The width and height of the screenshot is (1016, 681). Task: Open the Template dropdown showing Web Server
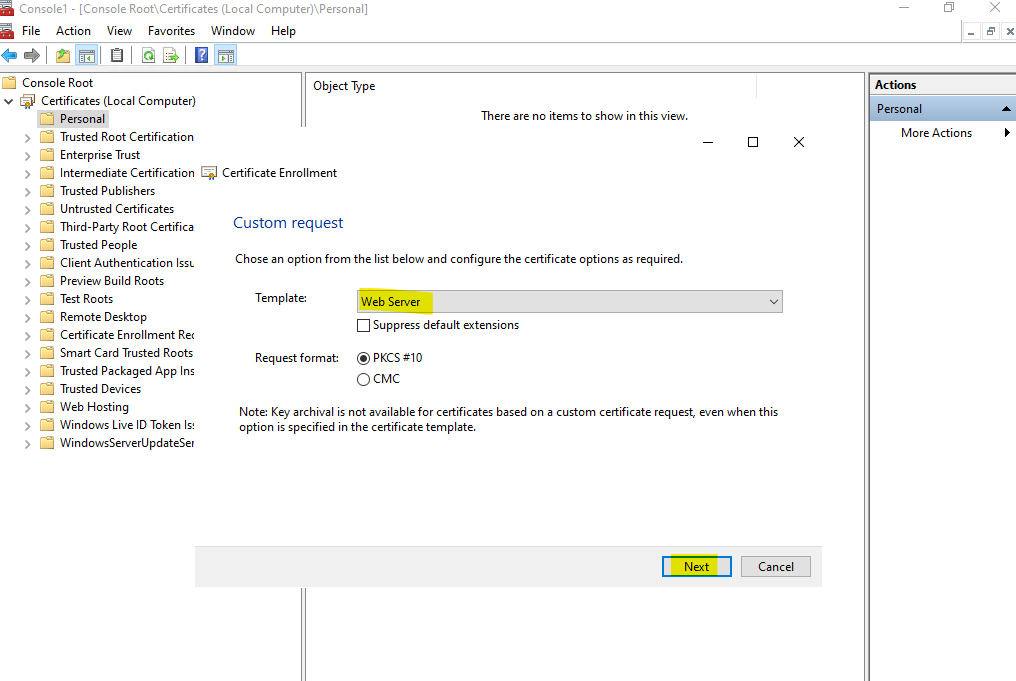(570, 301)
